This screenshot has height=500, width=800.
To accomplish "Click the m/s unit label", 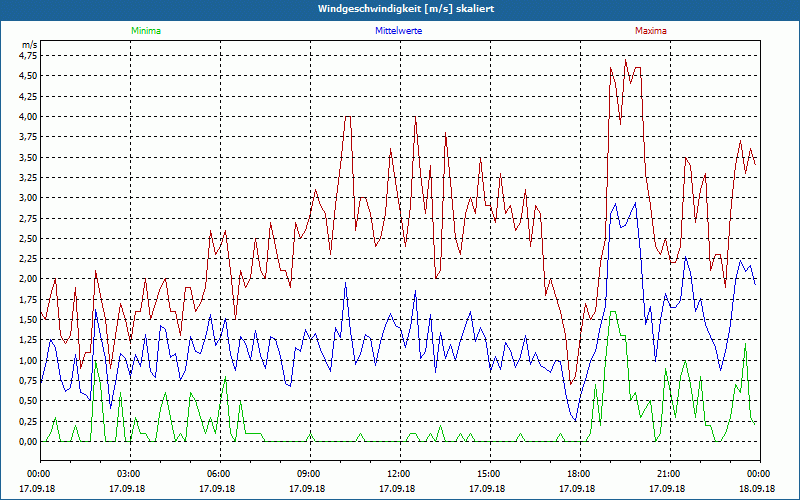I will [x=30, y=45].
